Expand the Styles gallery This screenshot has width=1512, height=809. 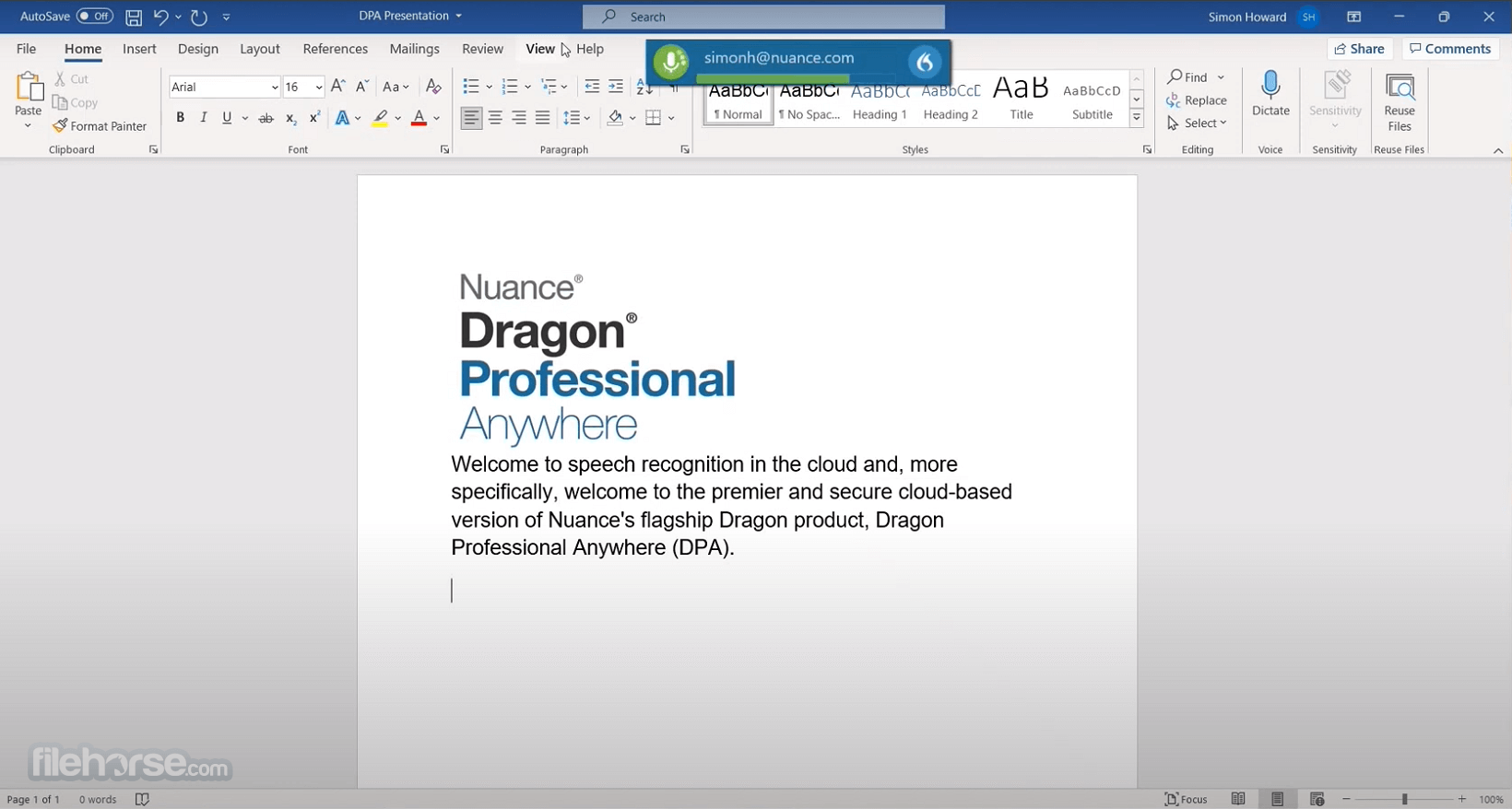click(1137, 118)
